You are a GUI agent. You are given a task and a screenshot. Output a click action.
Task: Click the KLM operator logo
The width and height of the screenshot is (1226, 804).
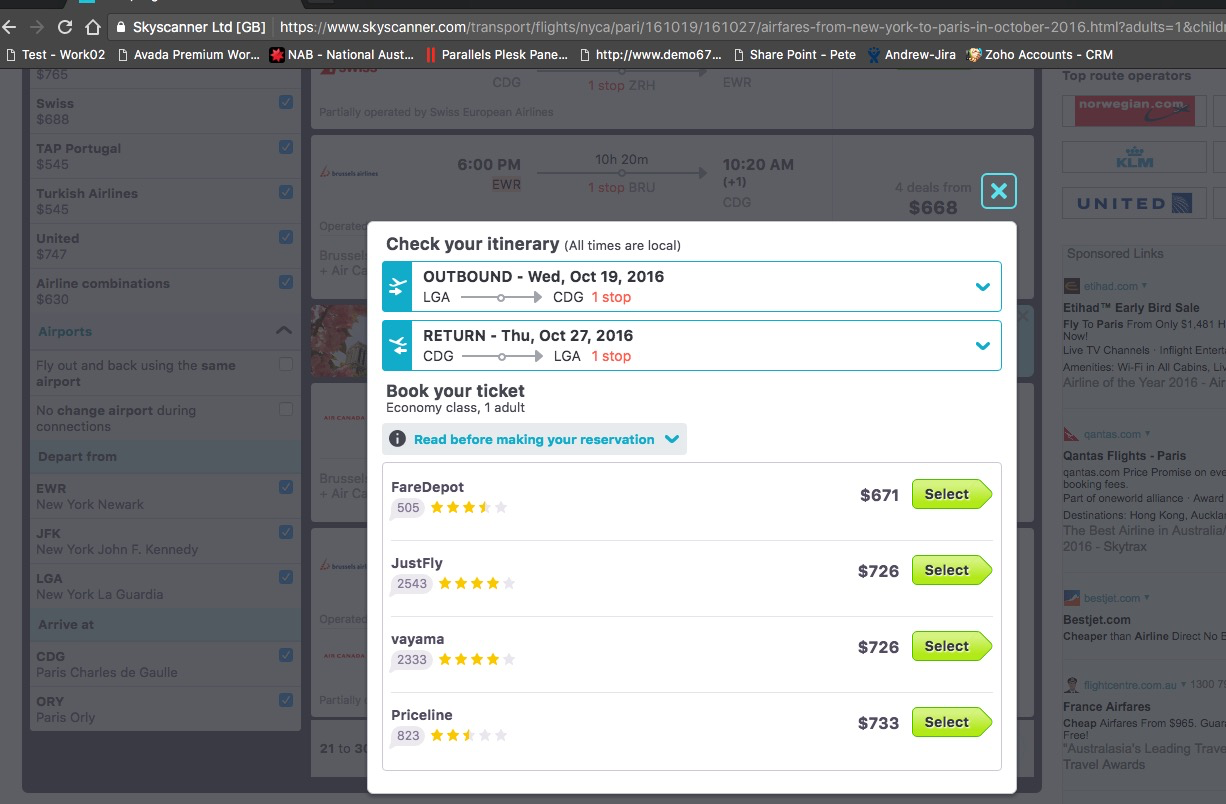click(1134, 157)
